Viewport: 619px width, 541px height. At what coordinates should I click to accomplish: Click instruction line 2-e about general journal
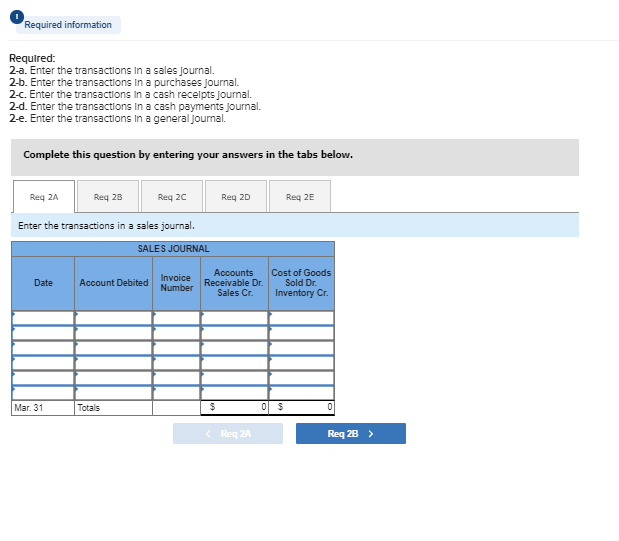pyautogui.click(x=118, y=118)
